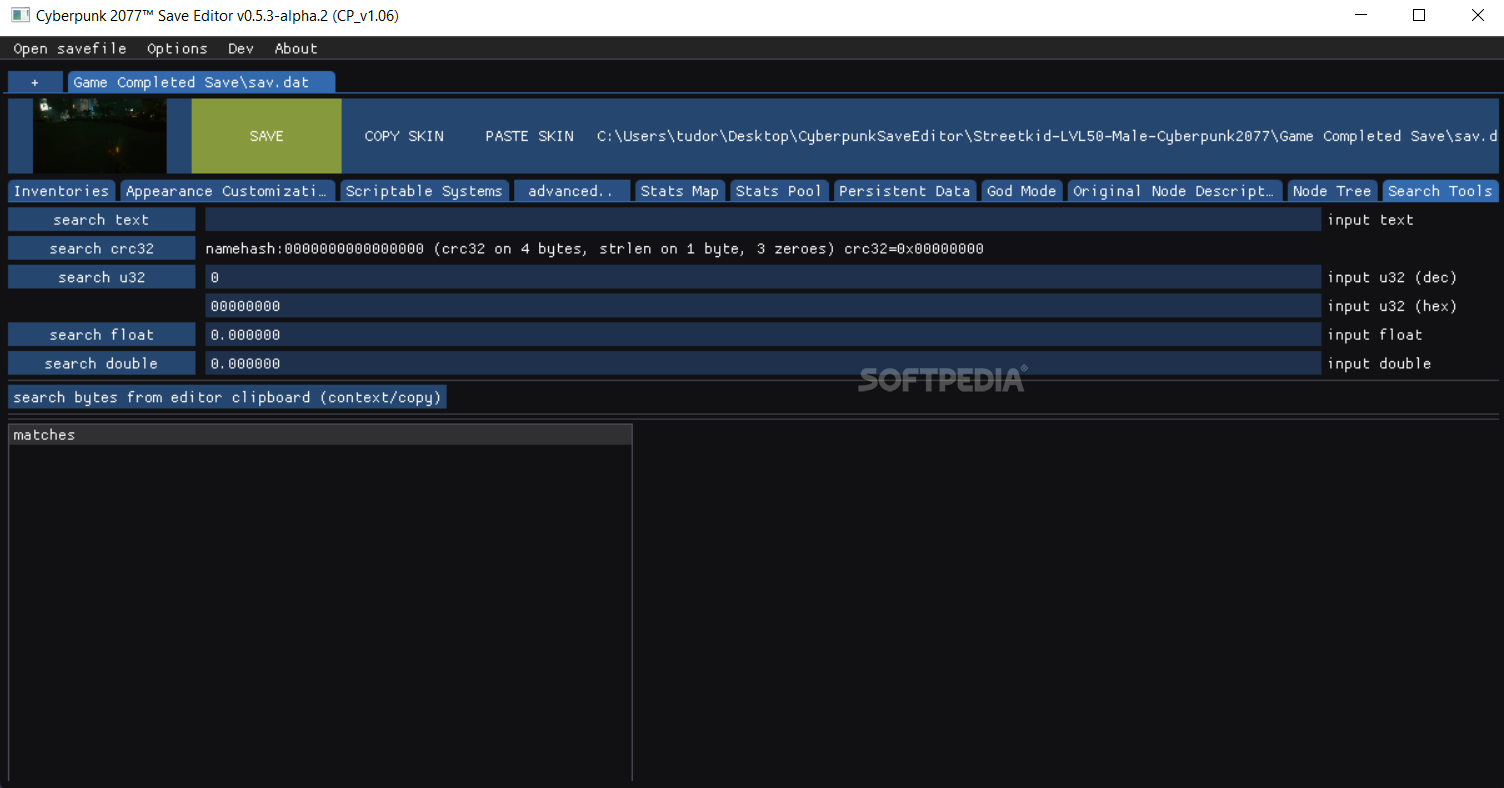This screenshot has width=1504, height=788.
Task: Switch to the Stats Pool tab
Action: [x=779, y=191]
